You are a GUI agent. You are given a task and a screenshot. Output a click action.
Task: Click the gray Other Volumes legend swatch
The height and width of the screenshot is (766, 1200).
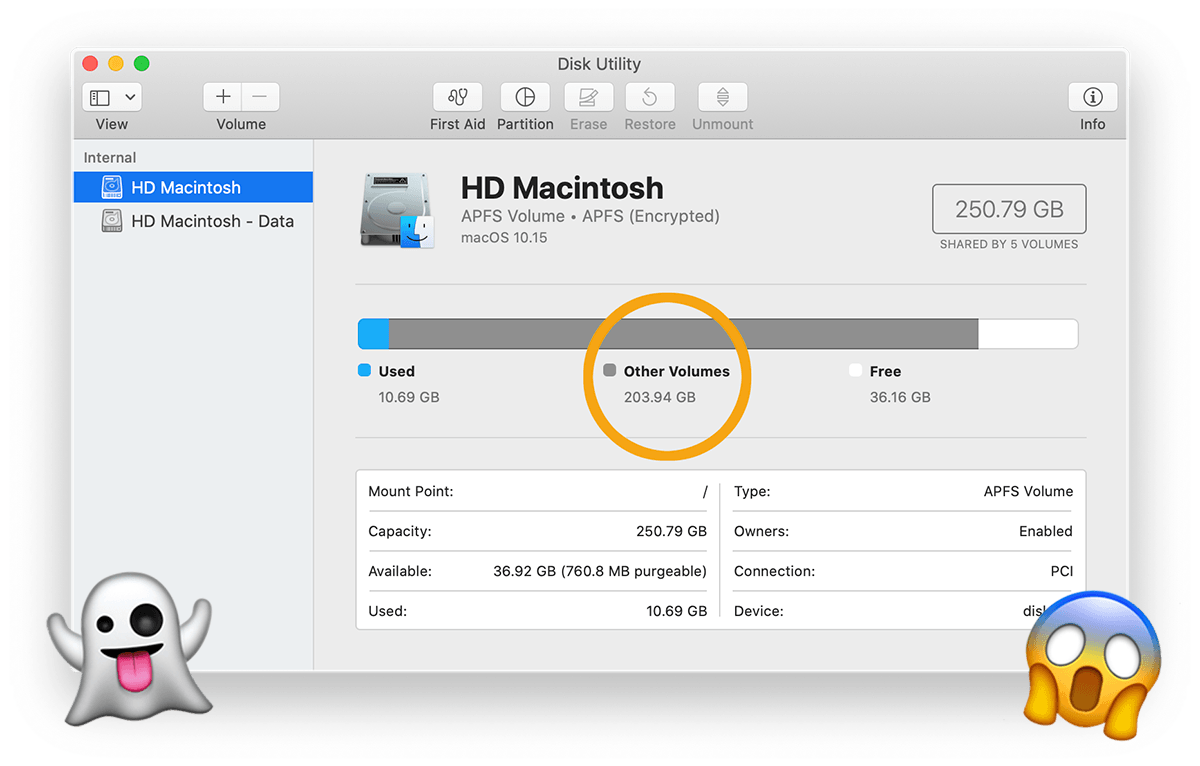(610, 370)
